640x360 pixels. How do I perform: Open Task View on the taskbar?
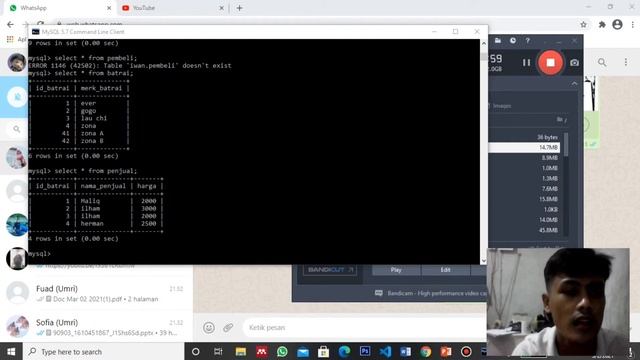218,351
